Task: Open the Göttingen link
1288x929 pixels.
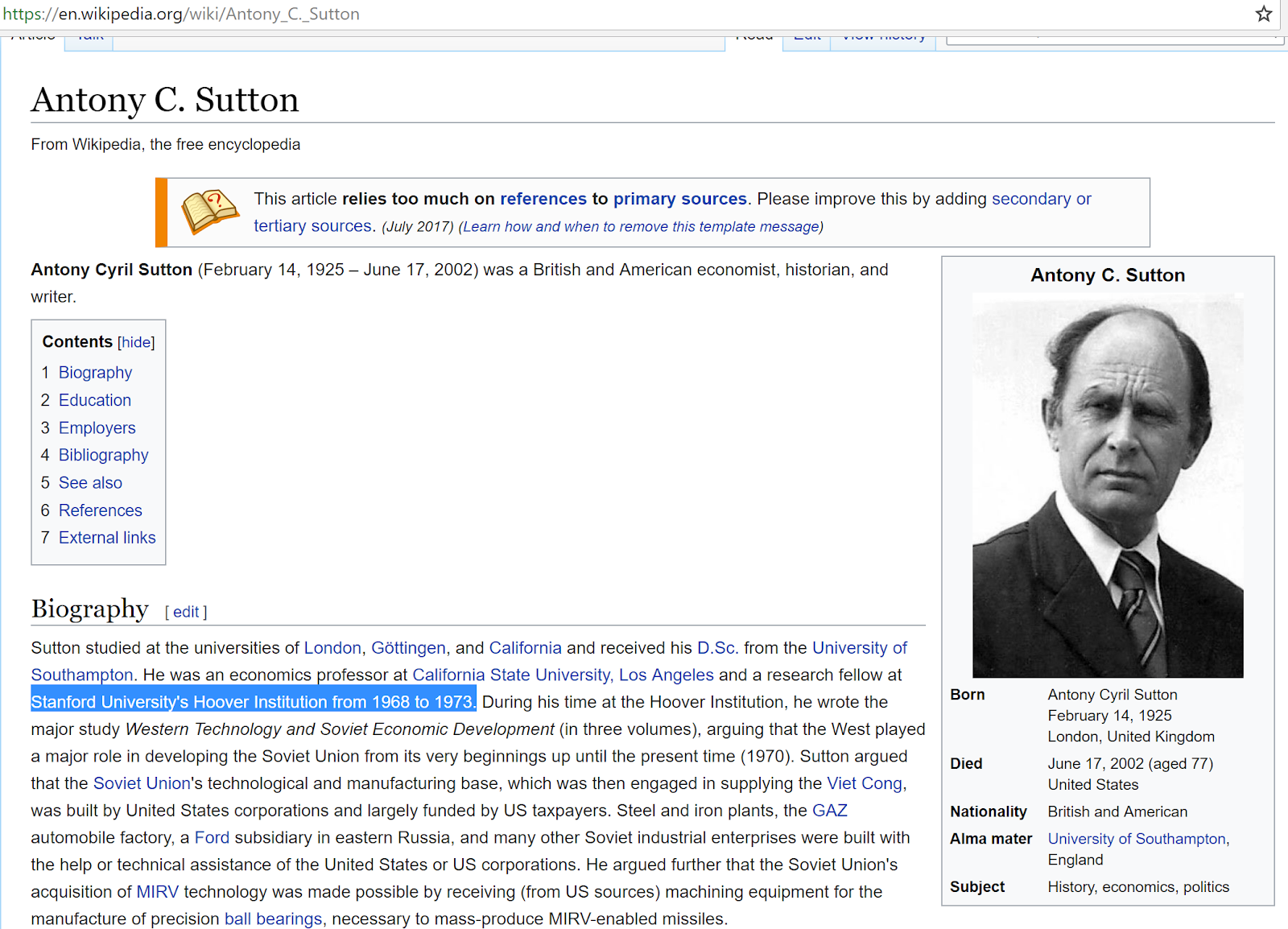Action: [x=408, y=648]
